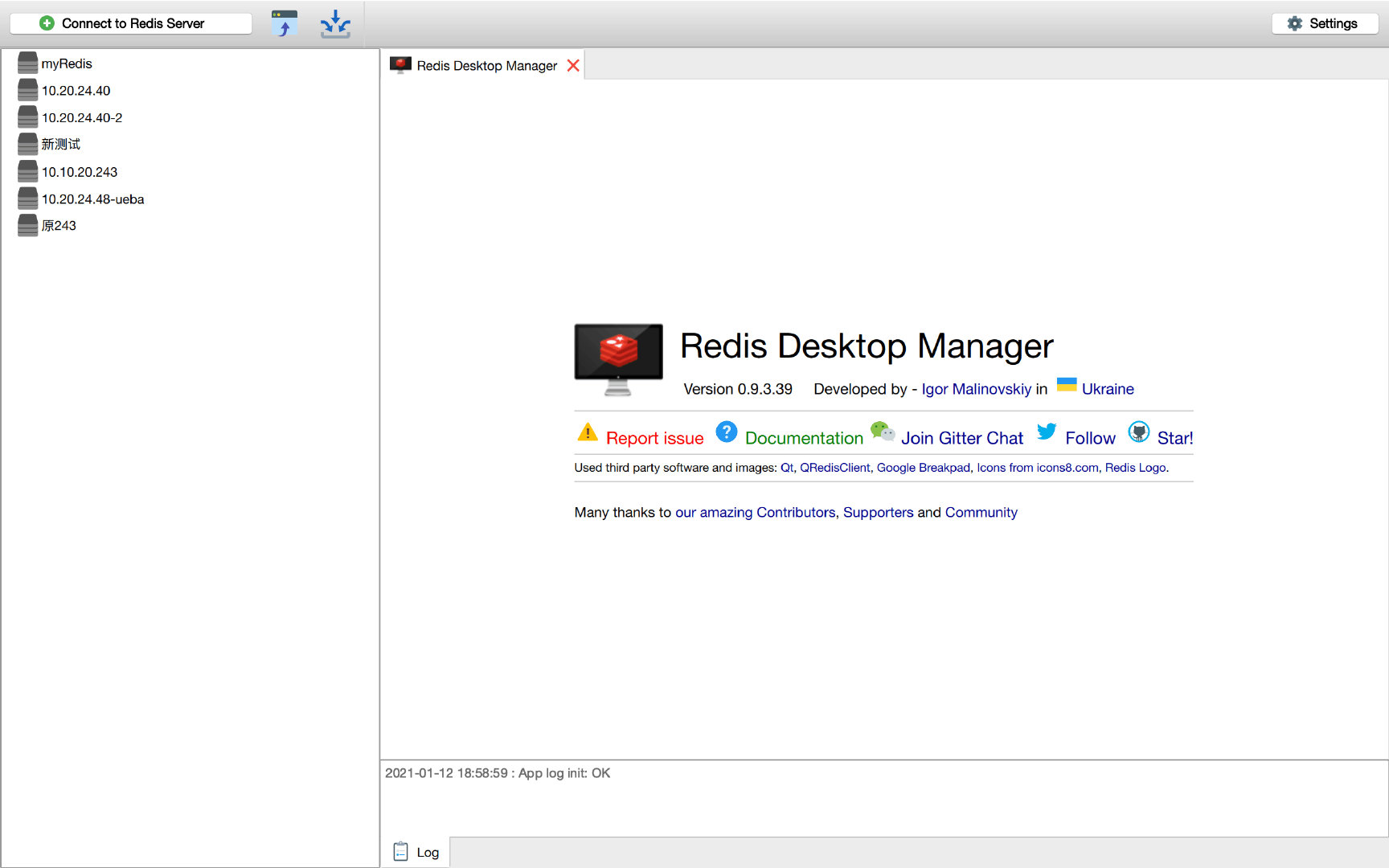Open the Google Breakpad link

click(923, 468)
